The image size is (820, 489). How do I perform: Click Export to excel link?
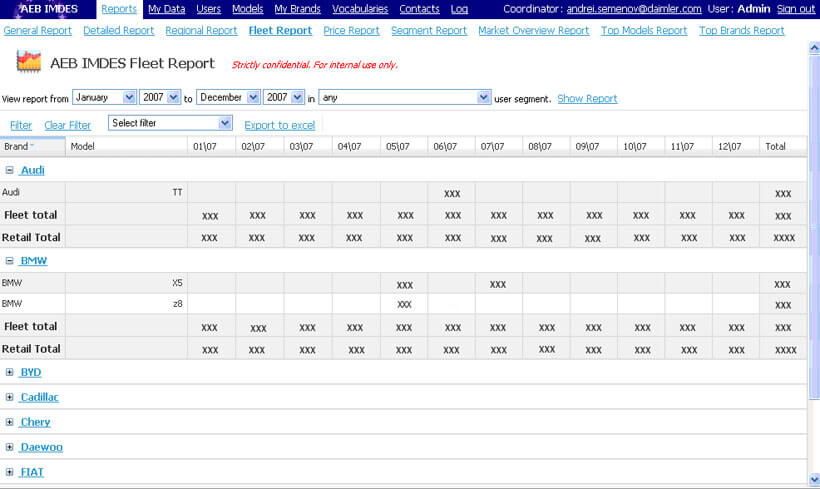(x=279, y=125)
